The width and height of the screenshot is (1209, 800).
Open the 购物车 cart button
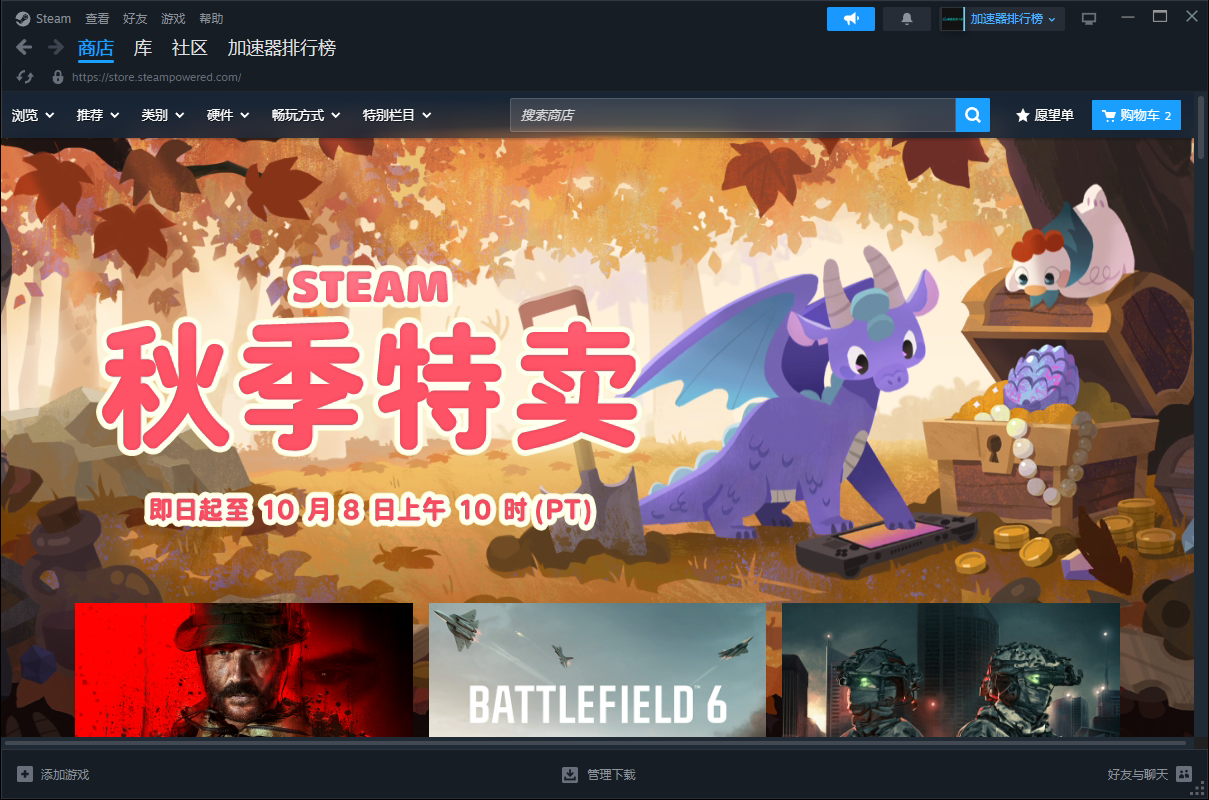pos(1136,115)
